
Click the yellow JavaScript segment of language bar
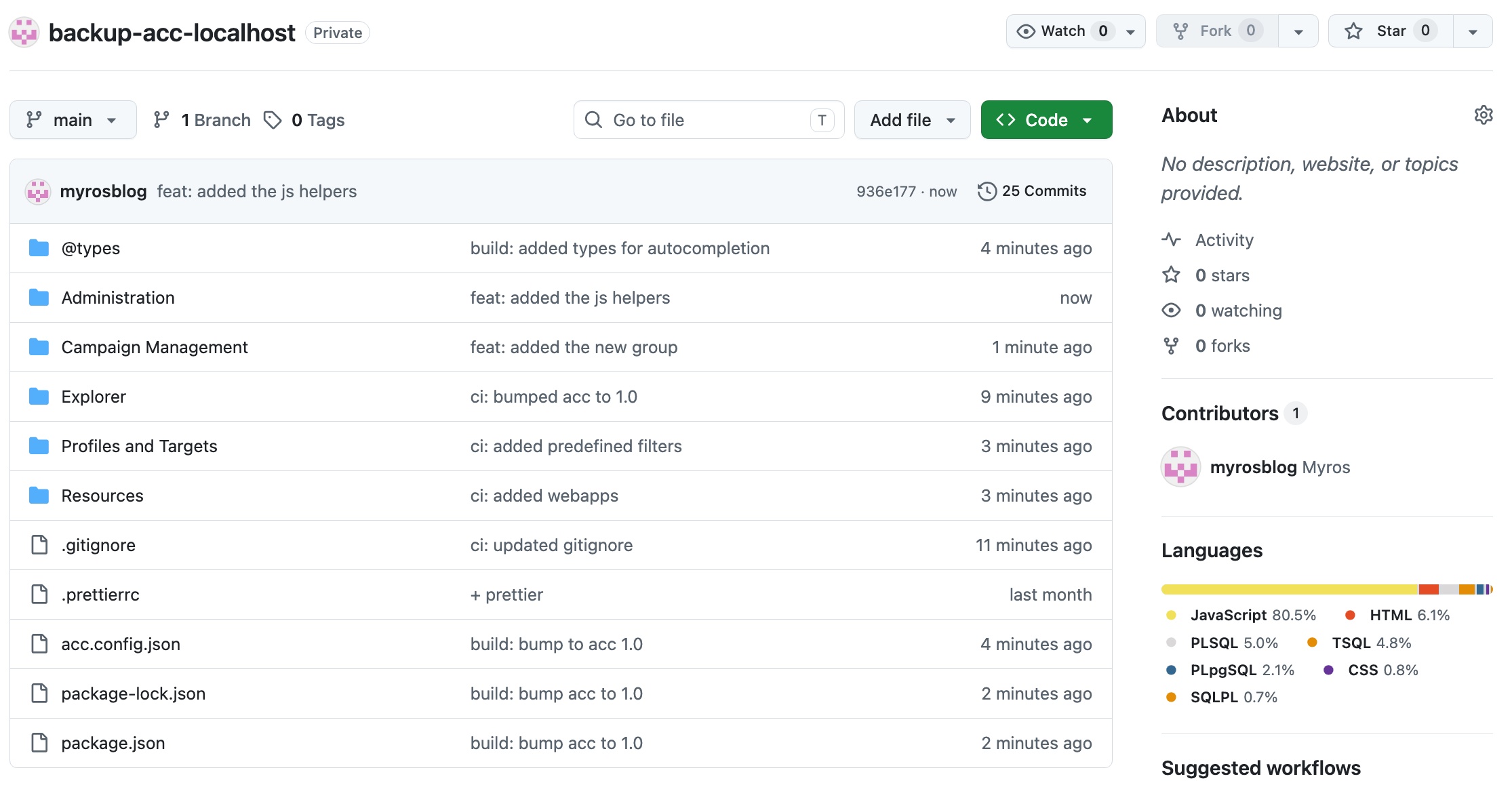[1290, 590]
